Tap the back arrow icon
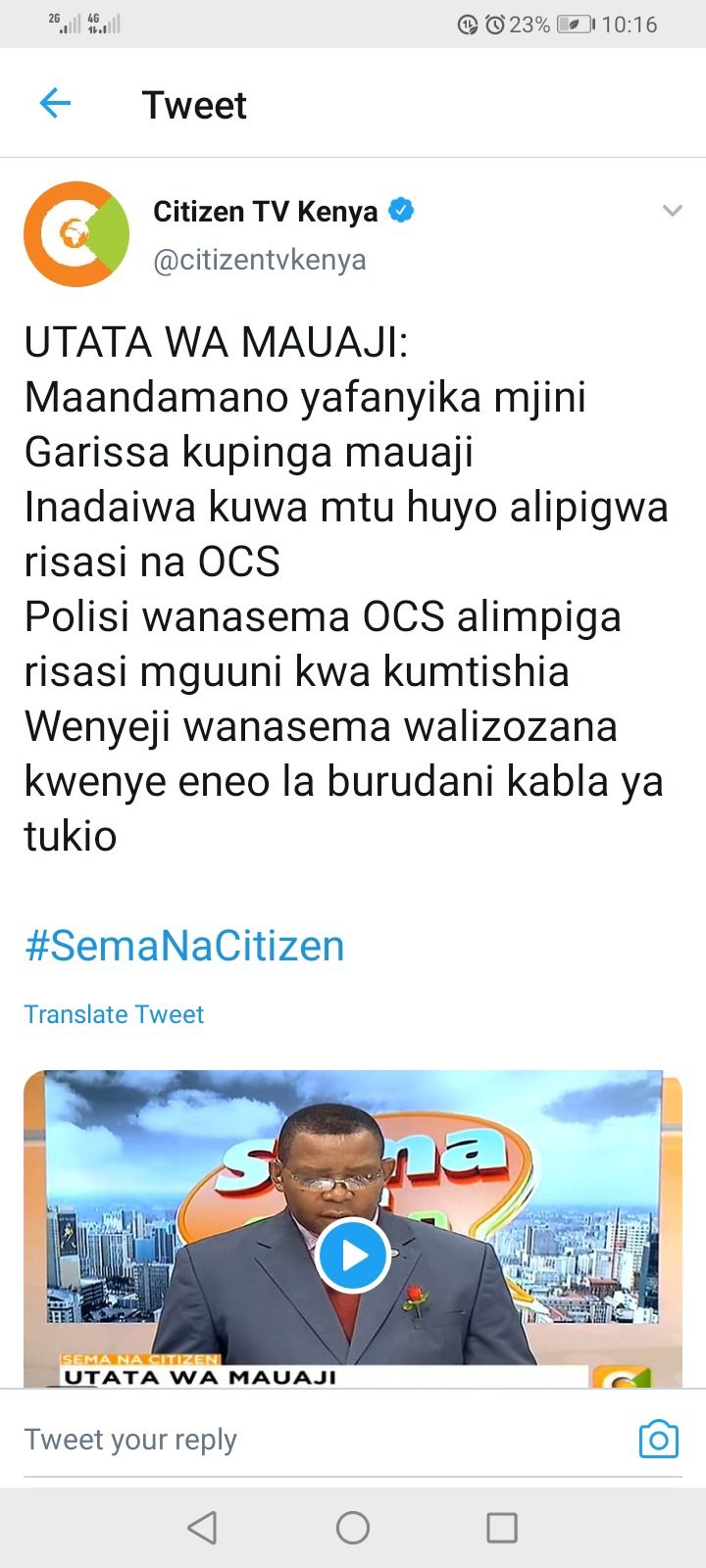The image size is (706, 1568). click(55, 103)
